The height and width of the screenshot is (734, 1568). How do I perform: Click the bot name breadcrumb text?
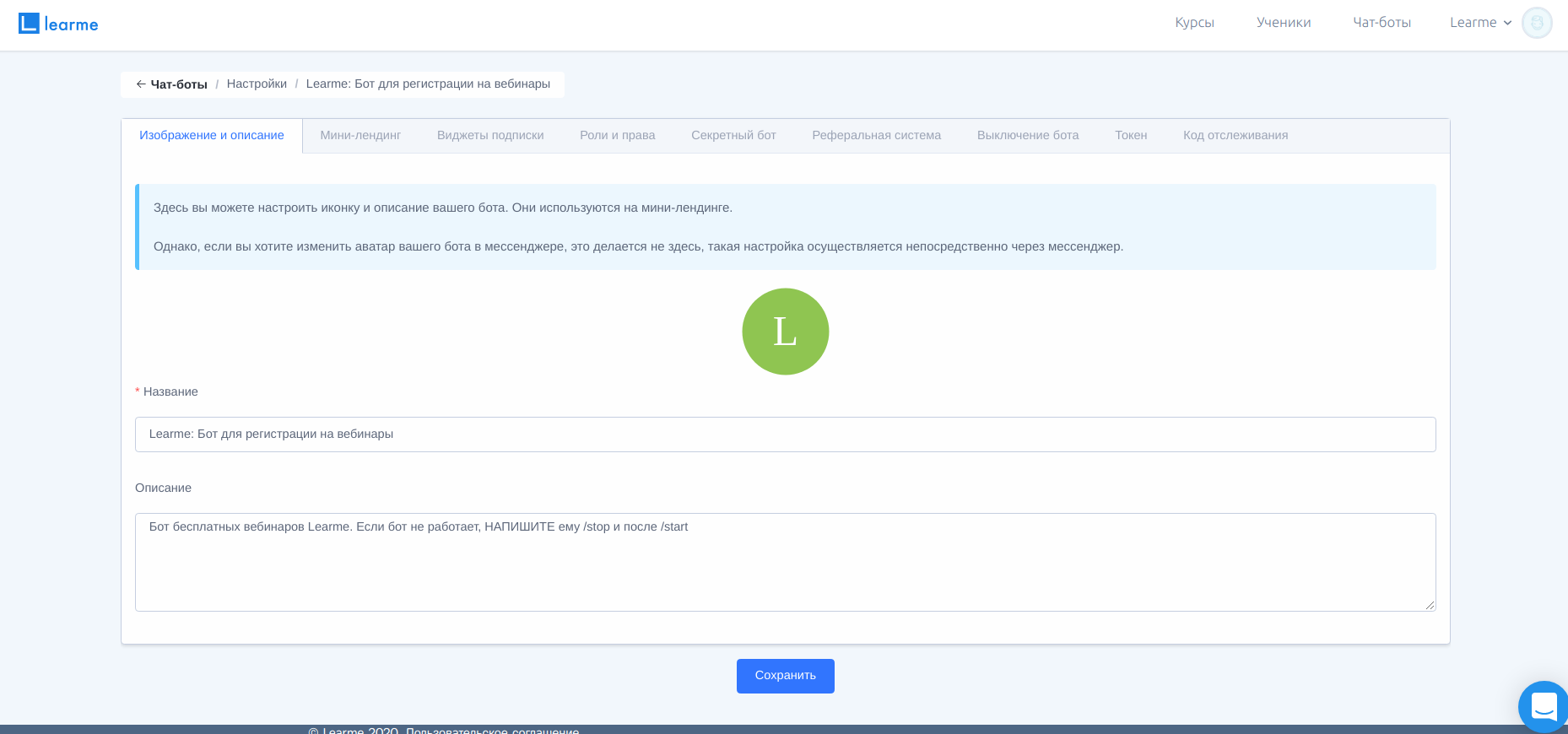tap(428, 84)
